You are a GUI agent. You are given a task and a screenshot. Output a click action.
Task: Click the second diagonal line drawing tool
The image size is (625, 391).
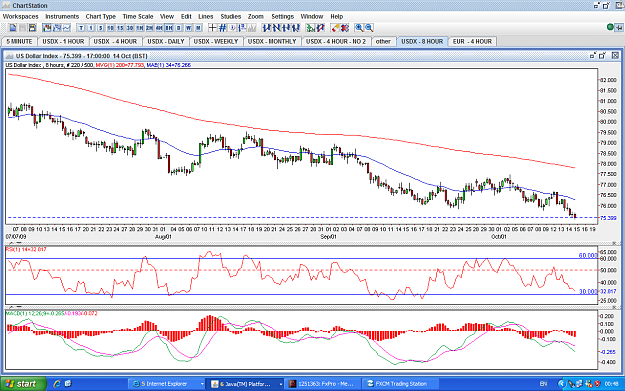click(x=276, y=28)
